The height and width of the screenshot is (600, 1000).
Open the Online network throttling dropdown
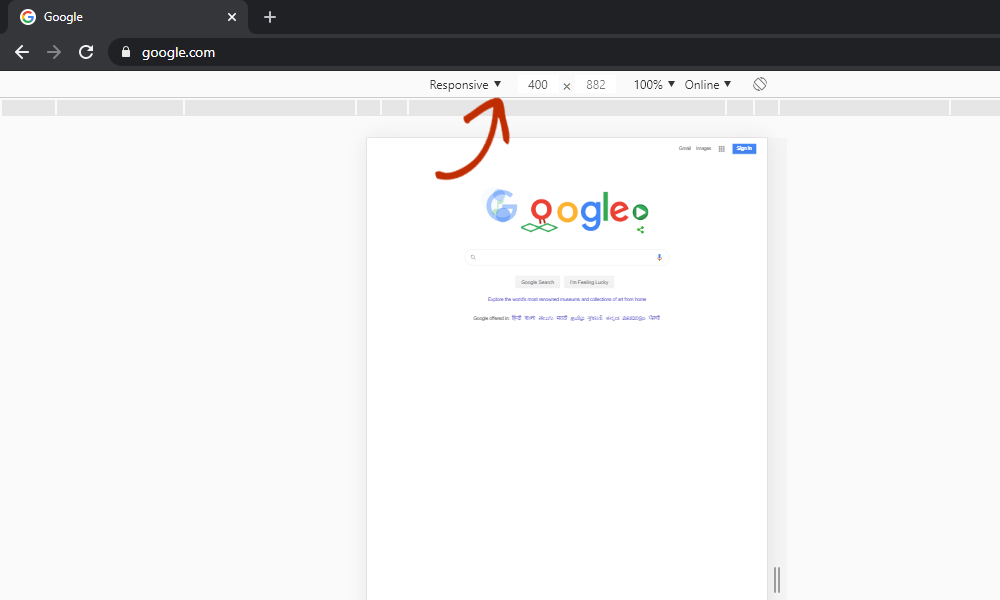pyautogui.click(x=708, y=85)
